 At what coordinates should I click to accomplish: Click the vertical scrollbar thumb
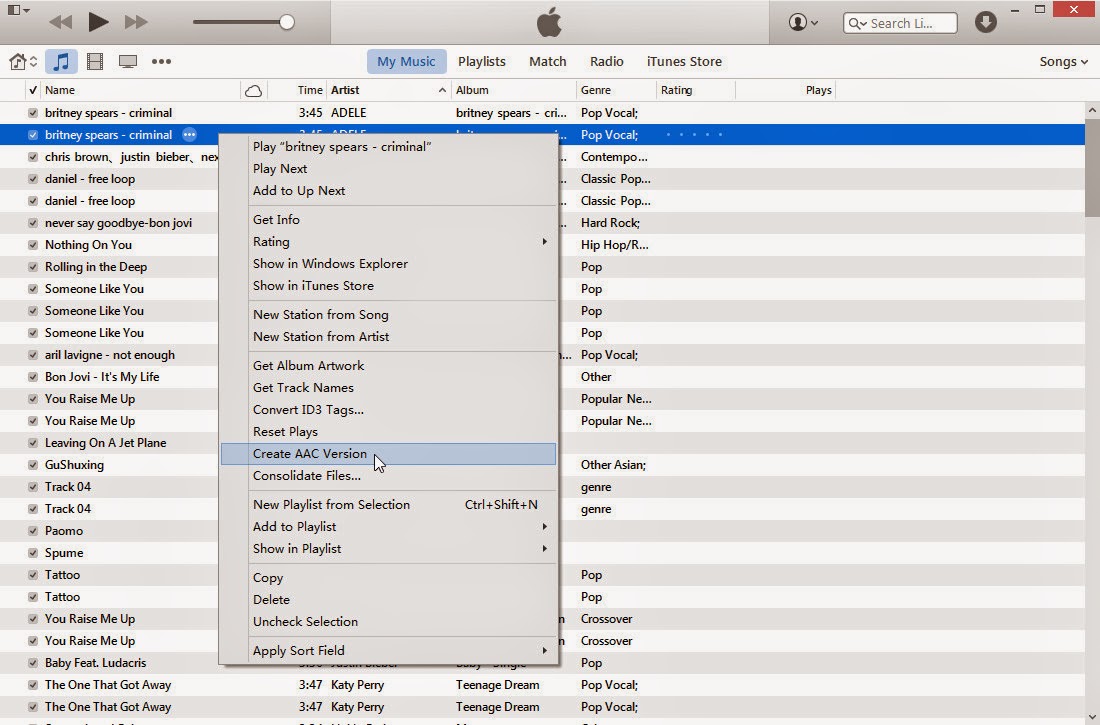coord(1092,168)
